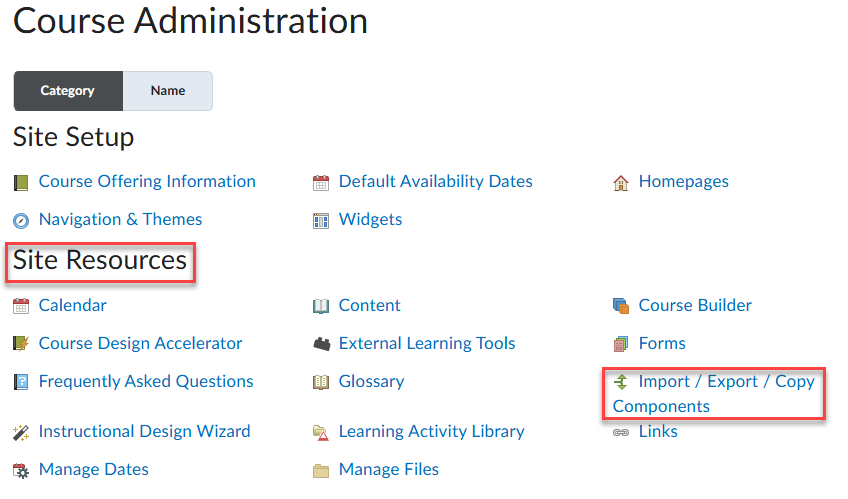Click the Manage Files folder icon
This screenshot has height=499, width=848.
tap(321, 470)
